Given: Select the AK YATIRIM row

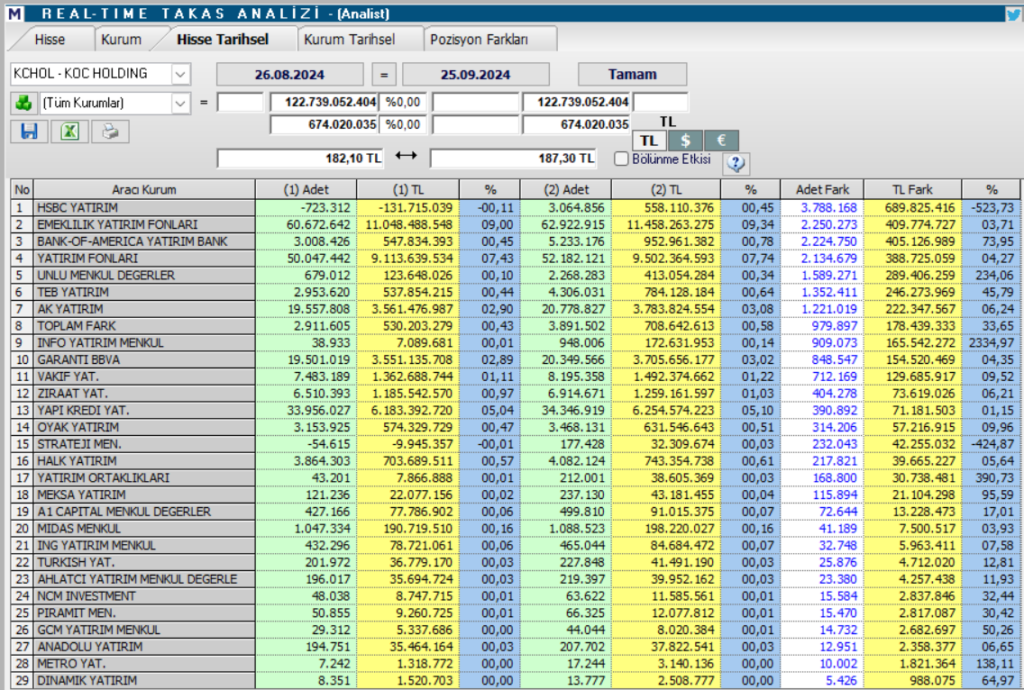Looking at the screenshot, I should click(x=515, y=309).
